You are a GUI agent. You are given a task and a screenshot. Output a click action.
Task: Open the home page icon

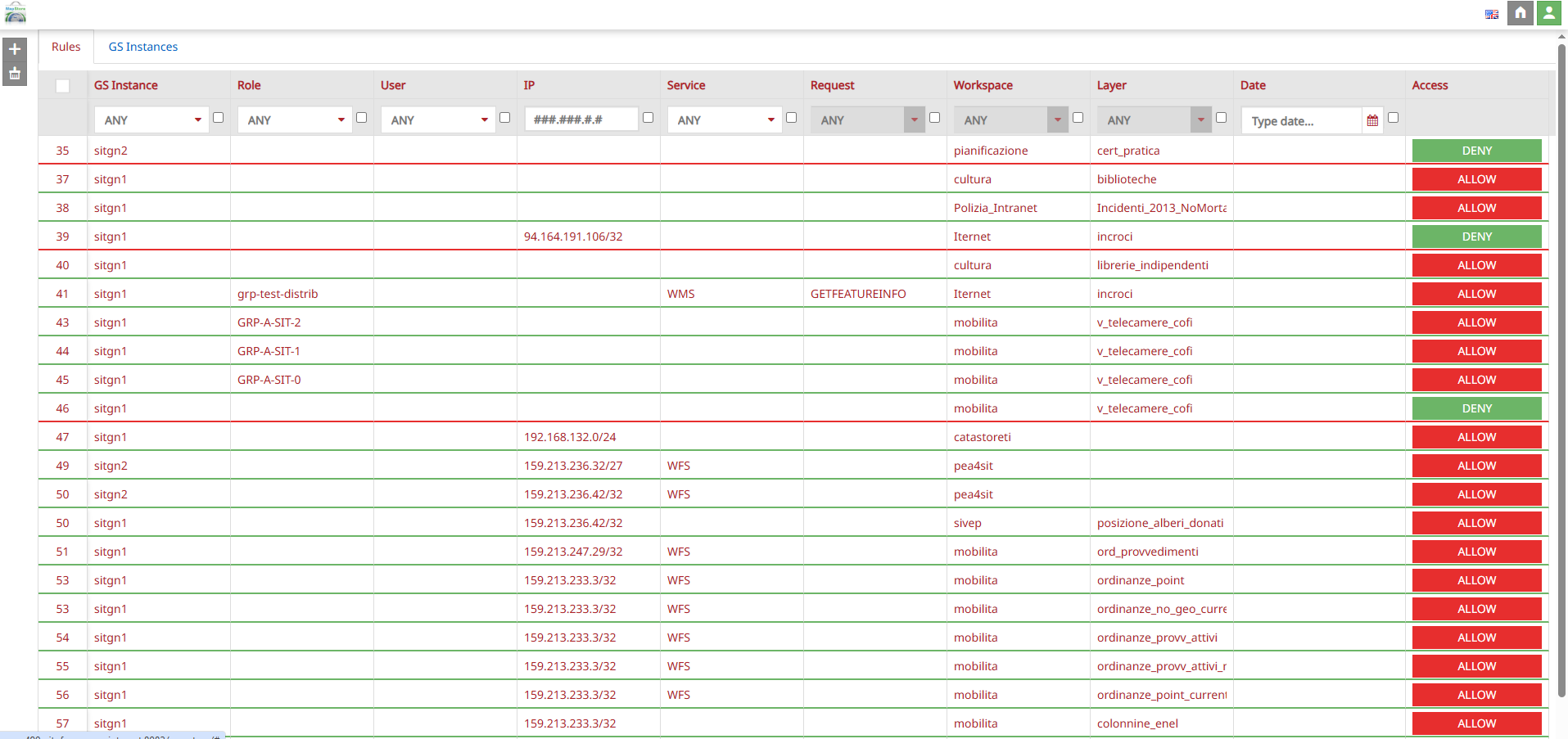click(1520, 13)
